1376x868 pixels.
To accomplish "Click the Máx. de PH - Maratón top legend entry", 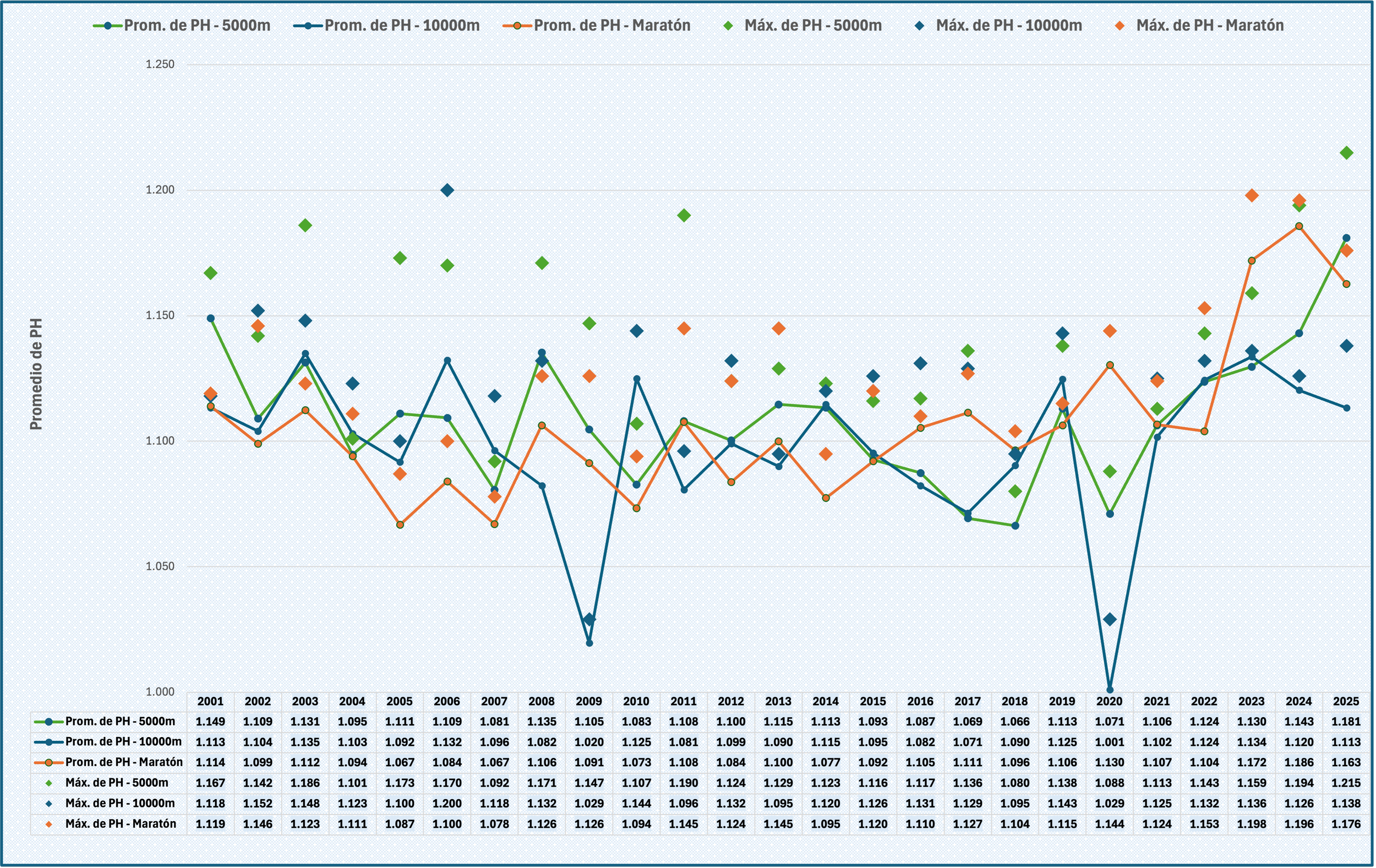I will click(1210, 26).
